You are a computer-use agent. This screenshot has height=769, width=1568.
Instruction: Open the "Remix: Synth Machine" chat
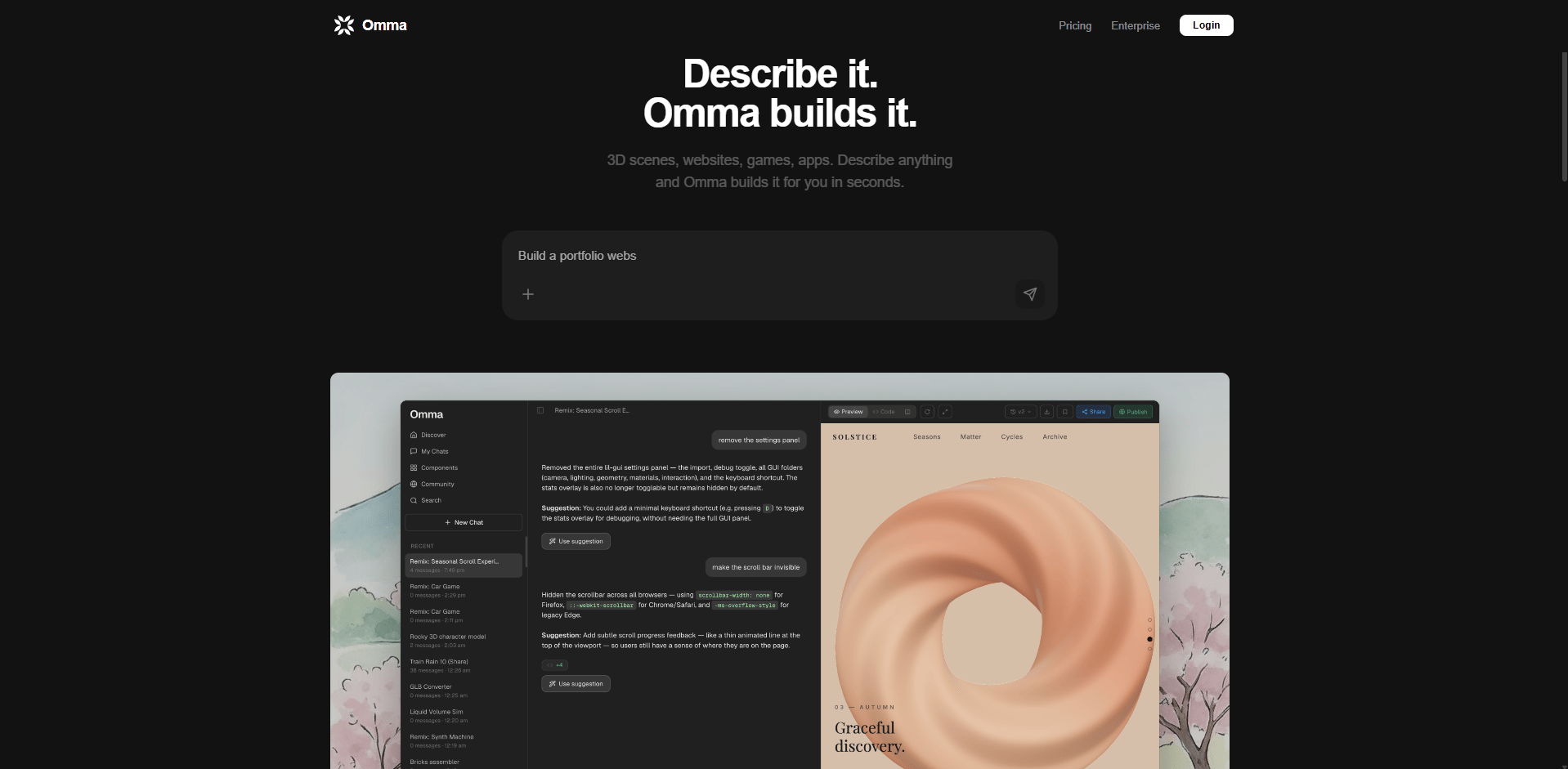pos(464,741)
